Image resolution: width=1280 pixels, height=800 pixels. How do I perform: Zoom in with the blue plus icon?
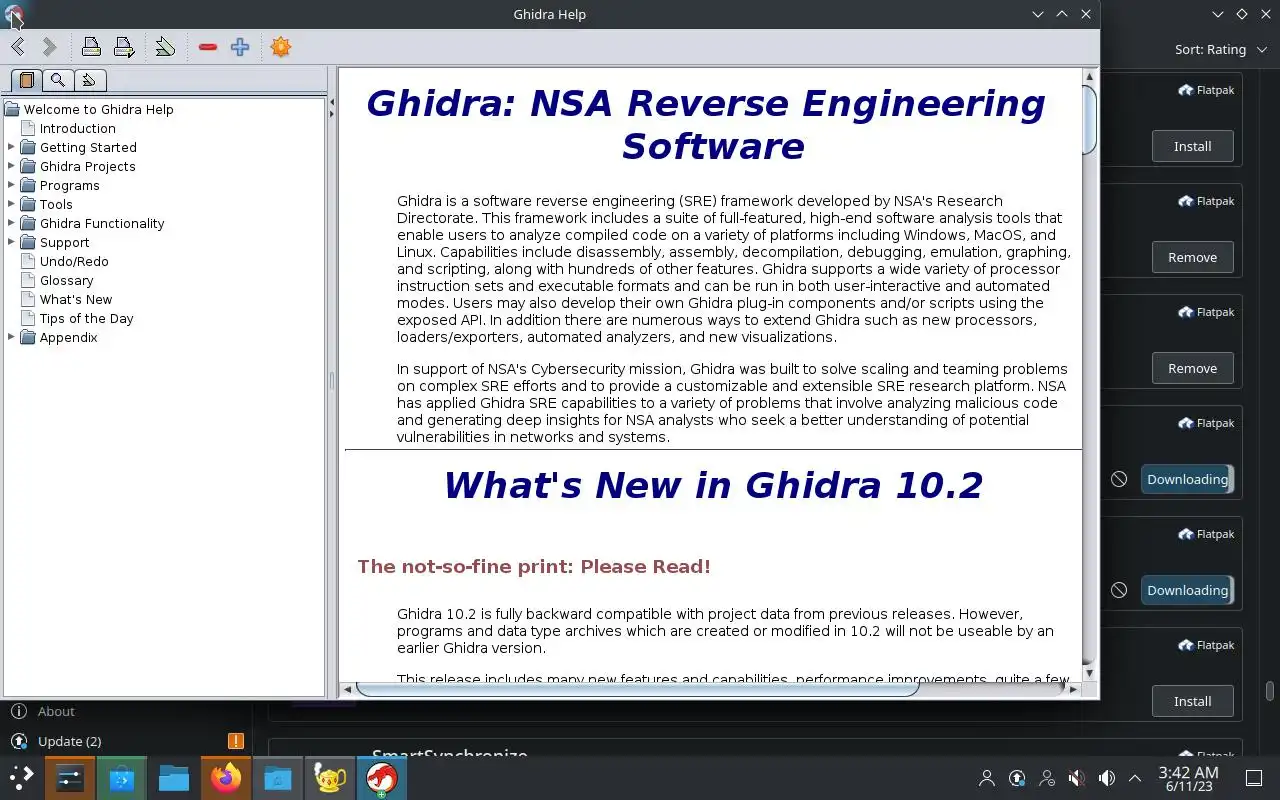pos(240,47)
